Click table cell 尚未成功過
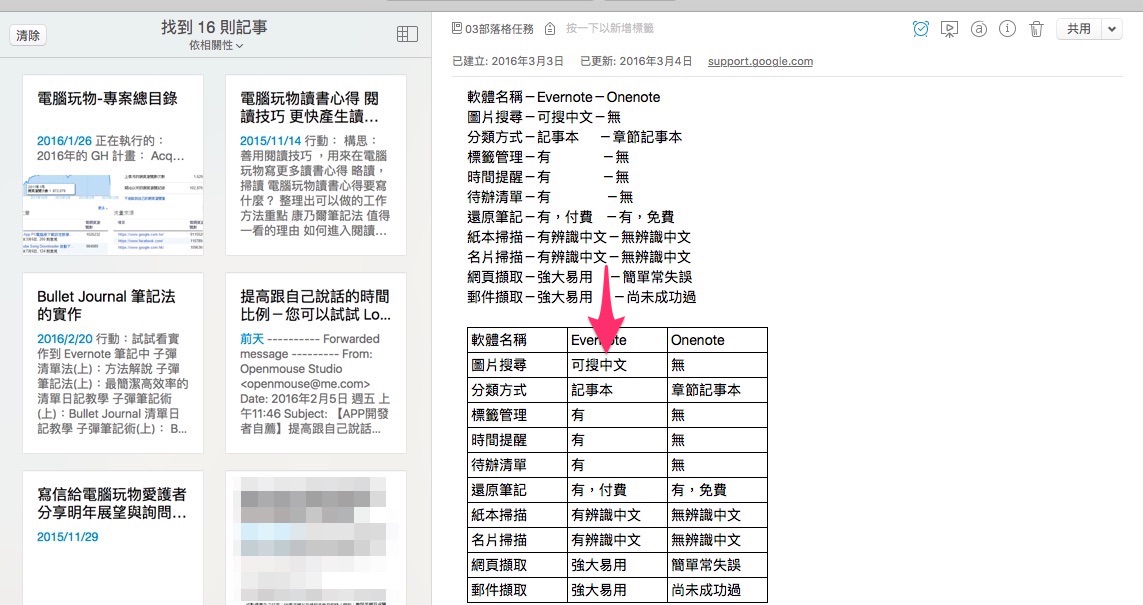 click(717, 590)
